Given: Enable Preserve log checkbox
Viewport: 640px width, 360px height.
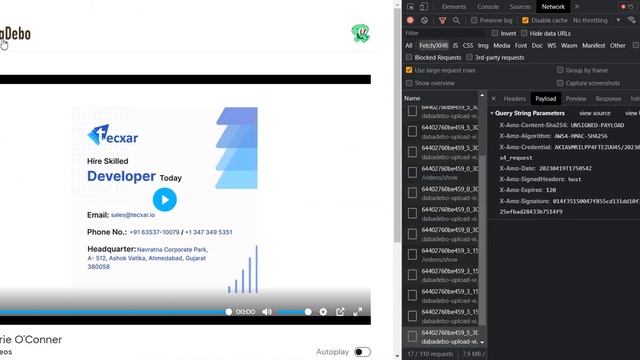Looking at the screenshot, I should click(474, 20).
